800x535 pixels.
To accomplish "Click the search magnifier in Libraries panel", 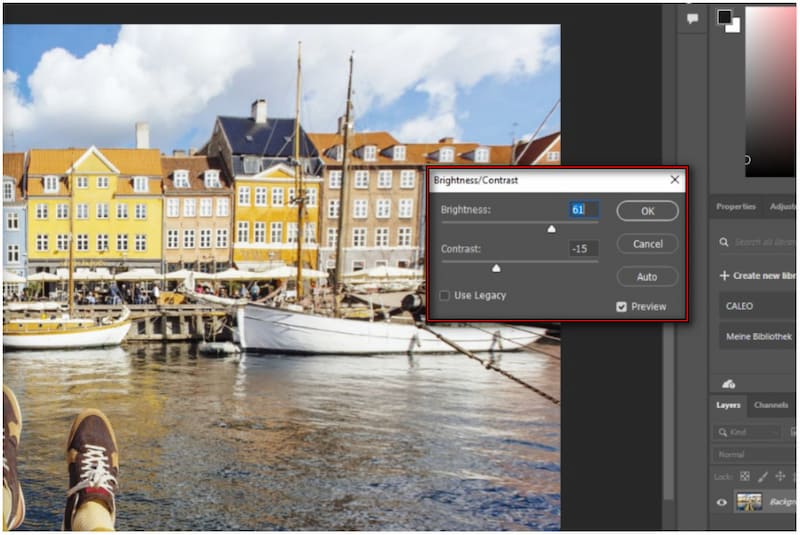I will [x=723, y=242].
